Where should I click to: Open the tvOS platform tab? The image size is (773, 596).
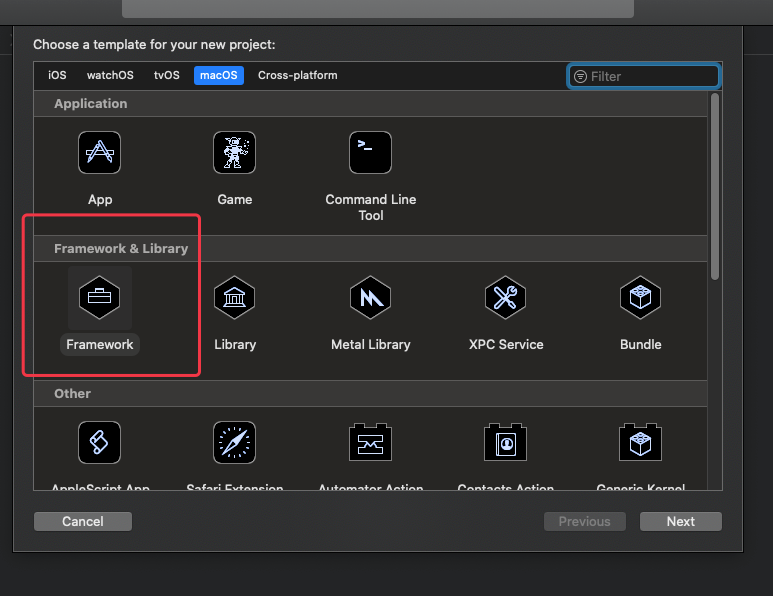point(167,75)
